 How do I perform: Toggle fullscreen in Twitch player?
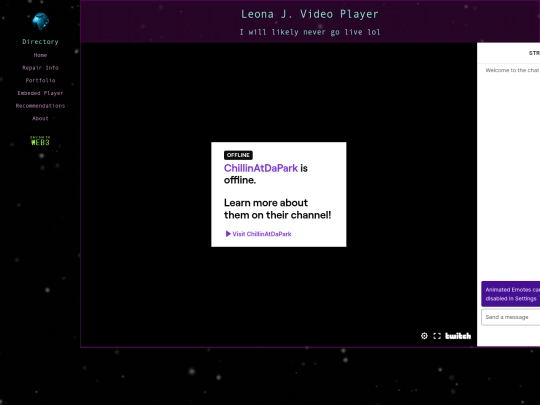tap(437, 336)
